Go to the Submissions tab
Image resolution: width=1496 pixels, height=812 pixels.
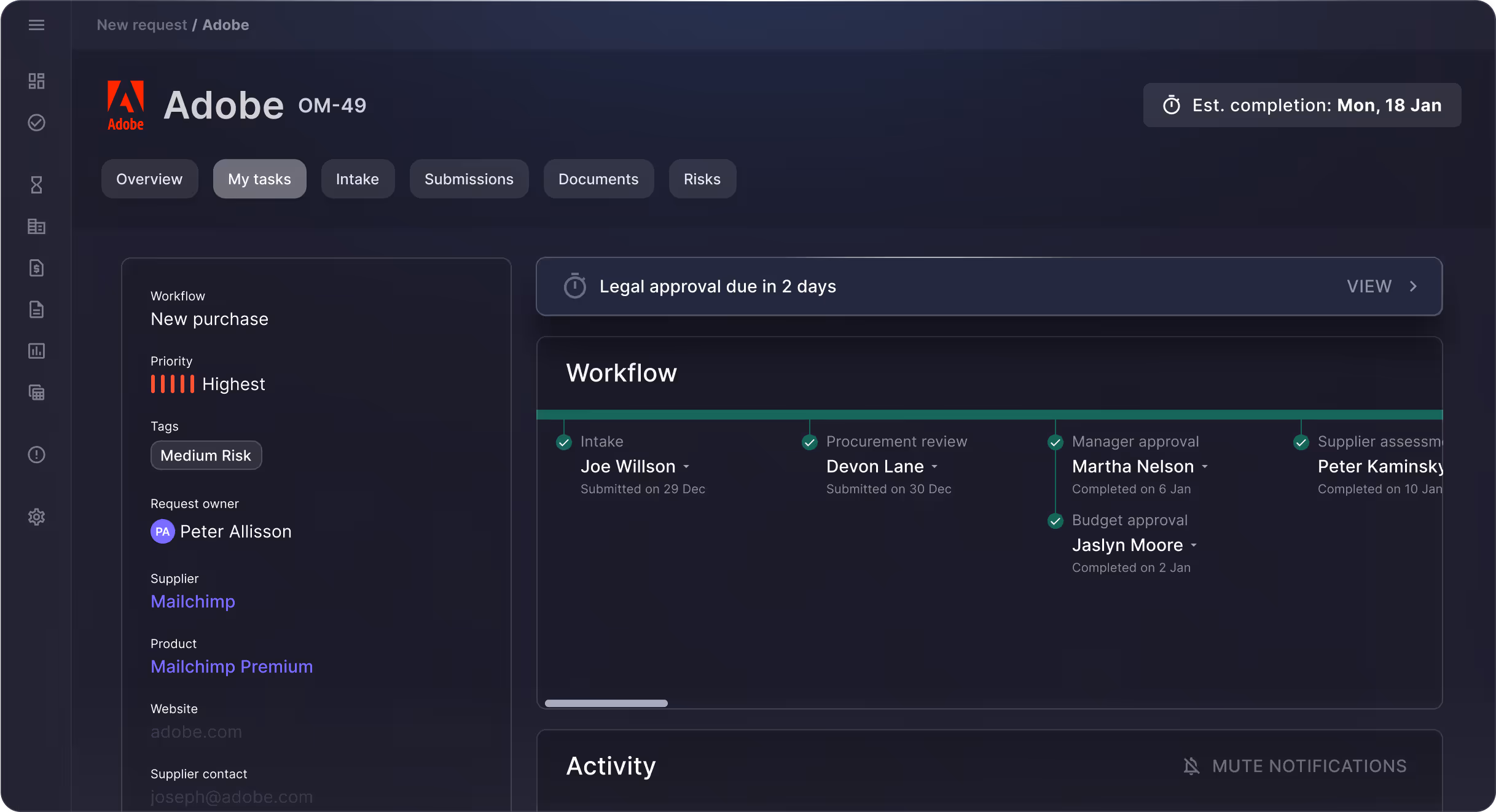pyautogui.click(x=469, y=179)
